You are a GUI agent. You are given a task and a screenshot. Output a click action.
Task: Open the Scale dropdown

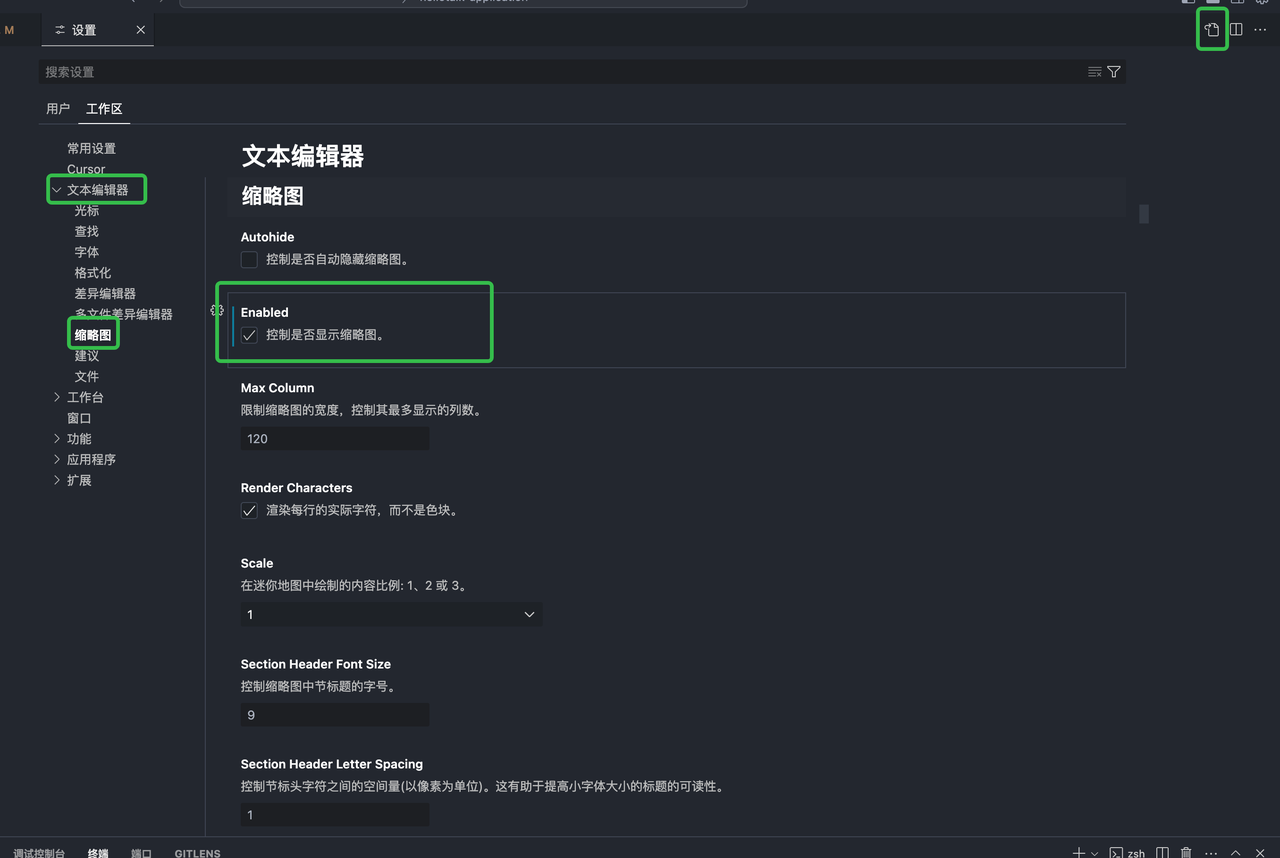coord(391,614)
